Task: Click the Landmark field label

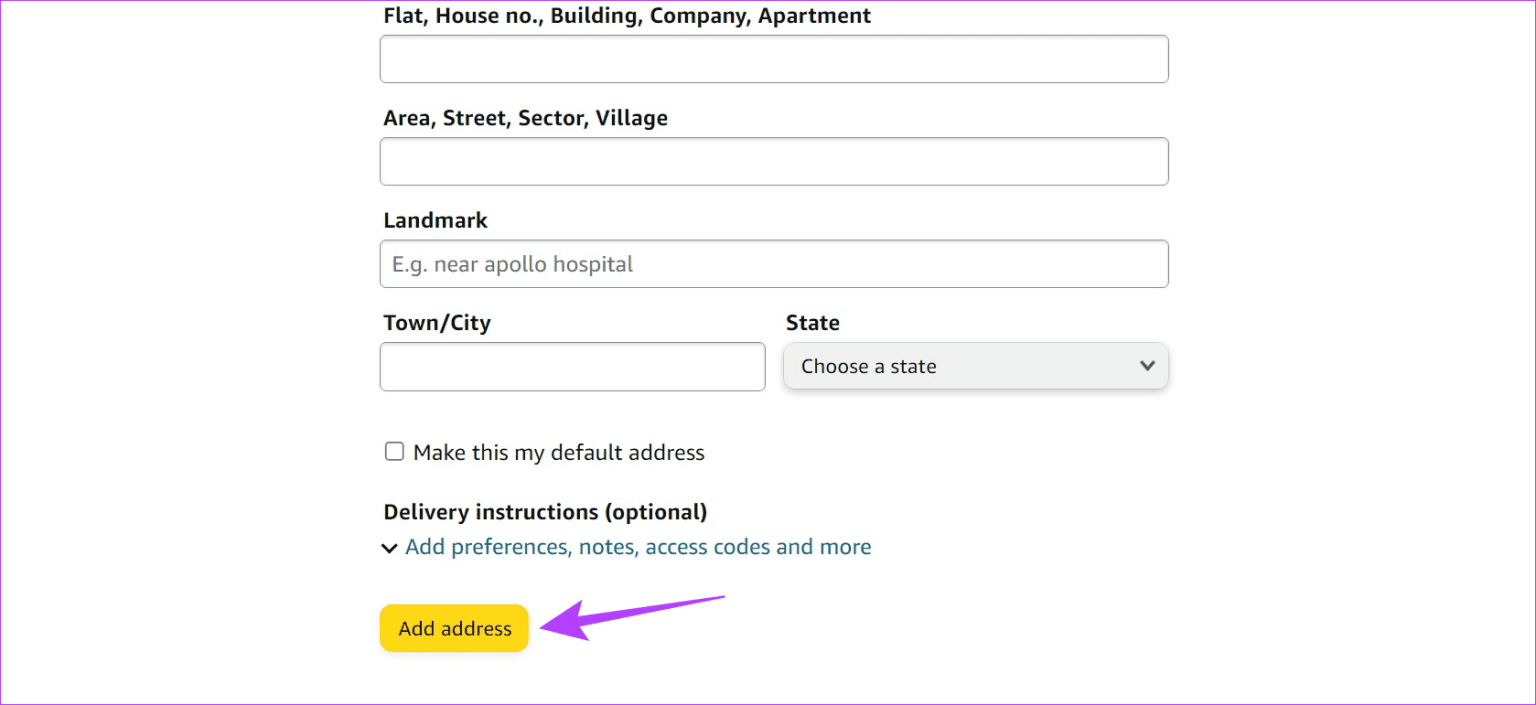Action: (435, 220)
